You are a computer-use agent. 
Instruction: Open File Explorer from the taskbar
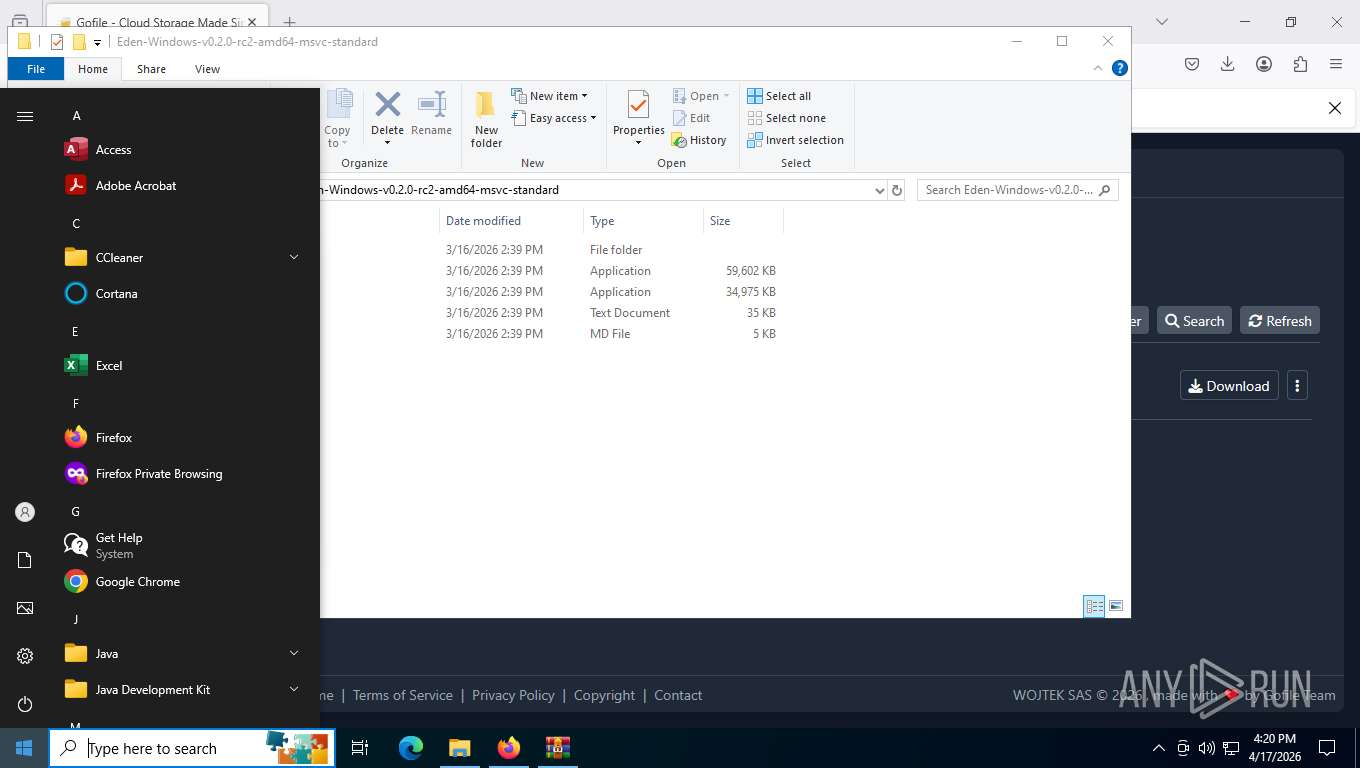click(x=459, y=748)
